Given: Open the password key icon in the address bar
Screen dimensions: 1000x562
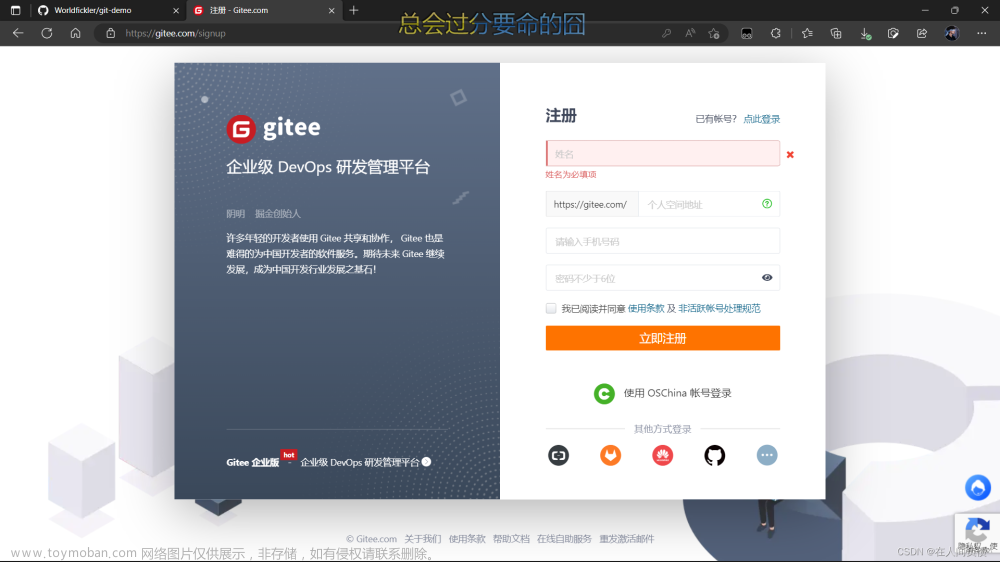Looking at the screenshot, I should tap(666, 33).
